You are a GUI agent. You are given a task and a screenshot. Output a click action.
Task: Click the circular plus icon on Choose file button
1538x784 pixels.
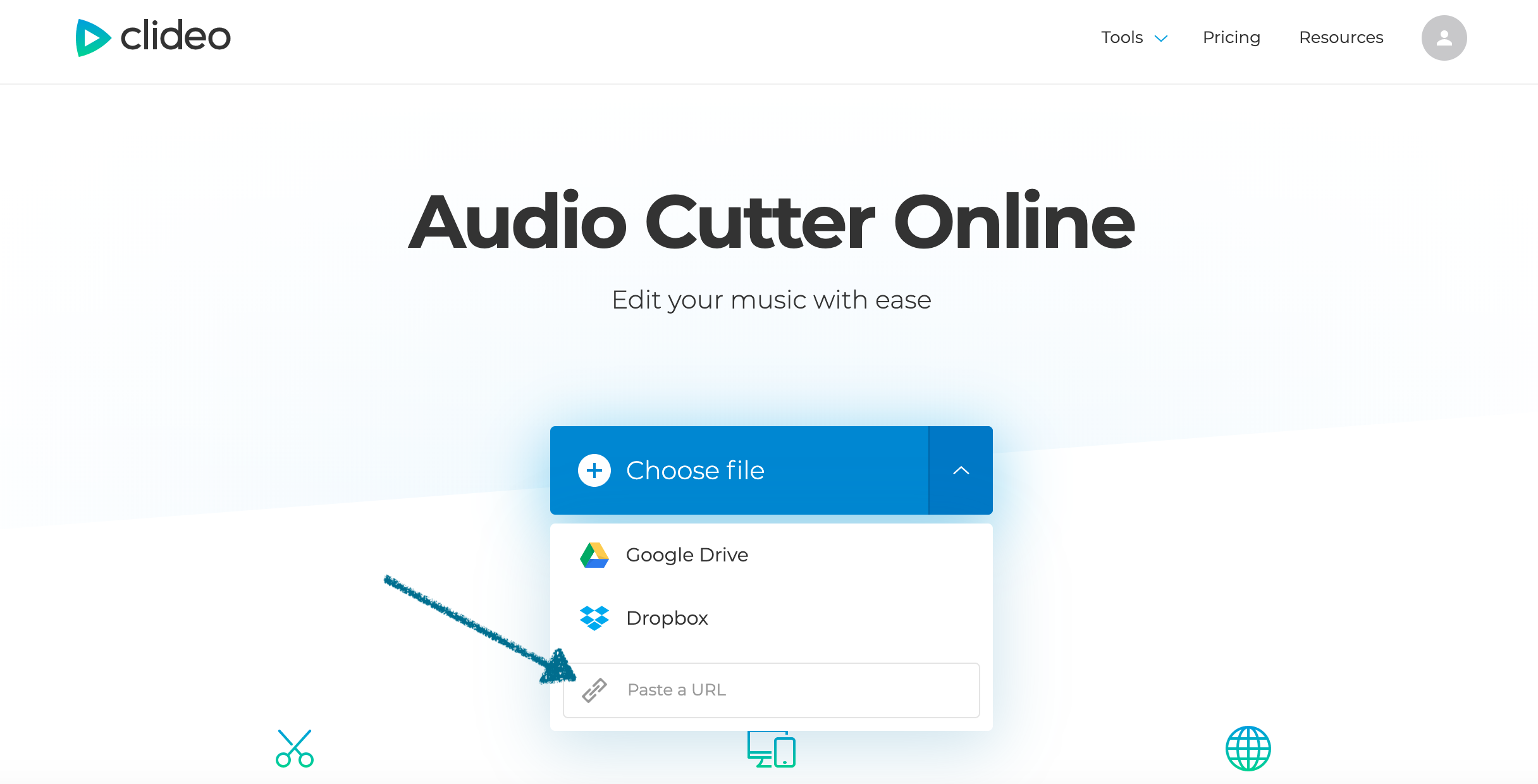pyautogui.click(x=592, y=469)
